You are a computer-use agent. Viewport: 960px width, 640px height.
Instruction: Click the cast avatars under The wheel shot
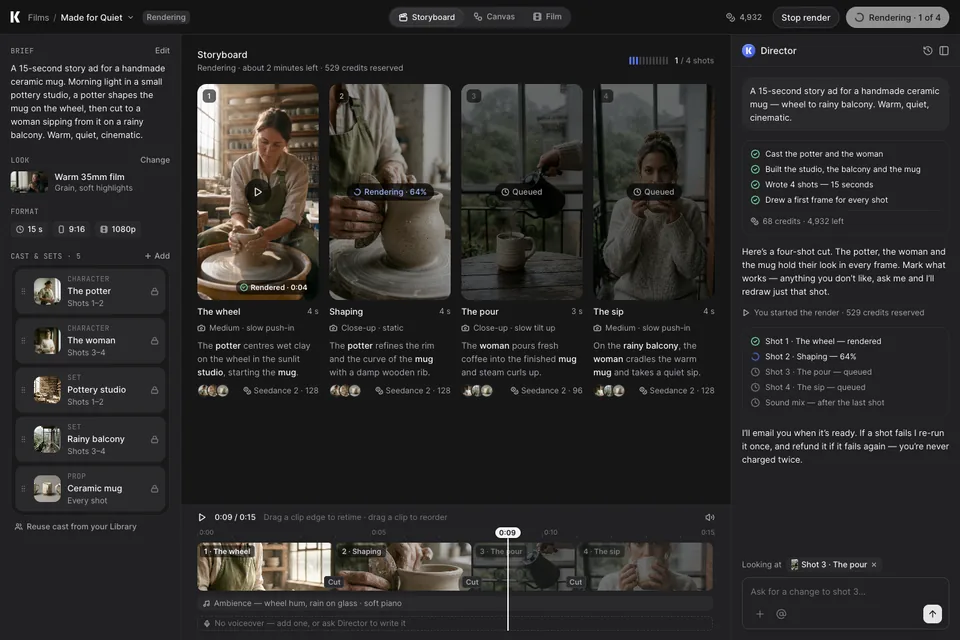[213, 391]
